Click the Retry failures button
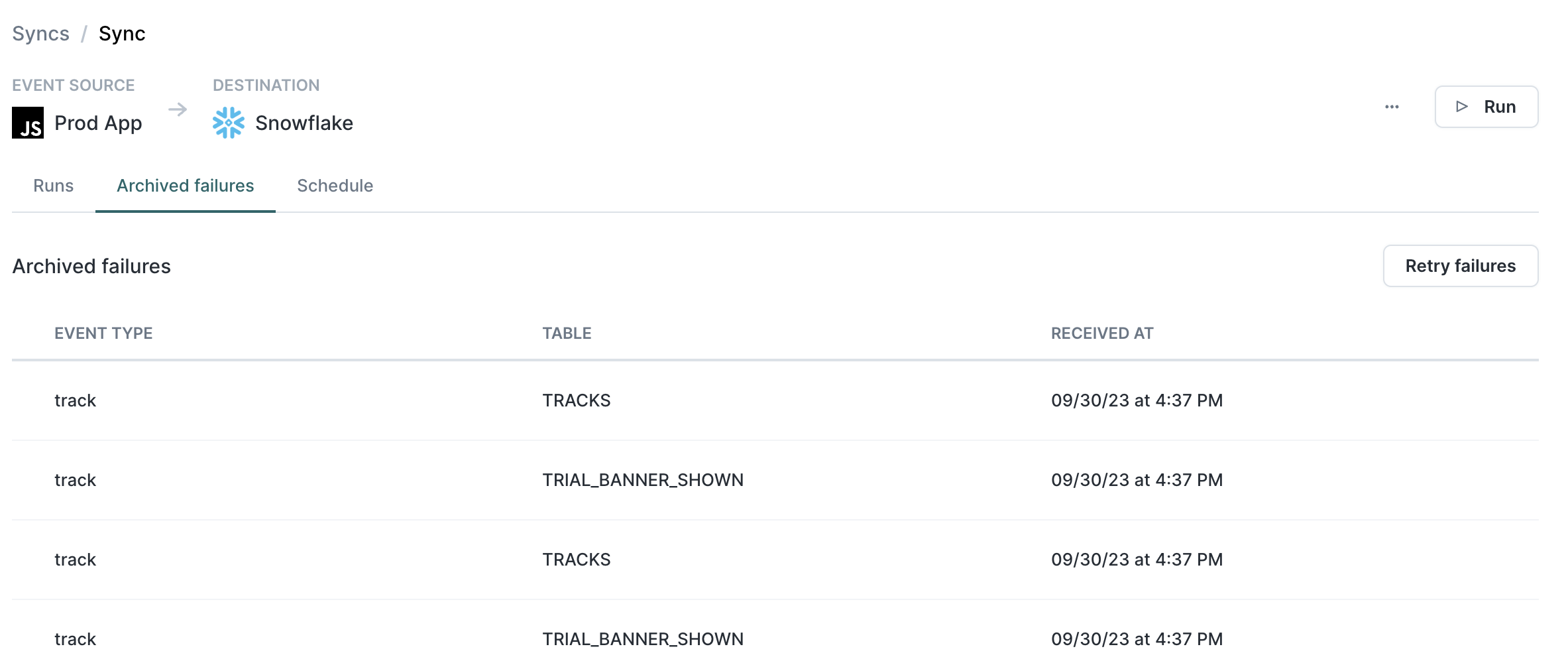Viewport: 1568px width, 671px height. coord(1460,266)
